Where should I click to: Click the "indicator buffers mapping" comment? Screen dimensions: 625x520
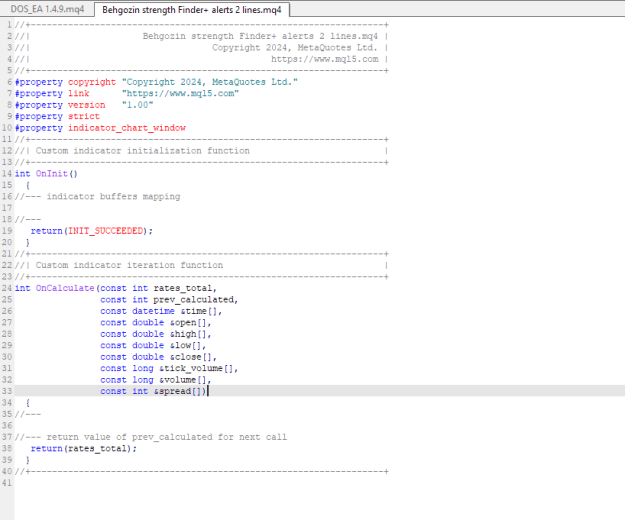pyautogui.click(x=113, y=196)
